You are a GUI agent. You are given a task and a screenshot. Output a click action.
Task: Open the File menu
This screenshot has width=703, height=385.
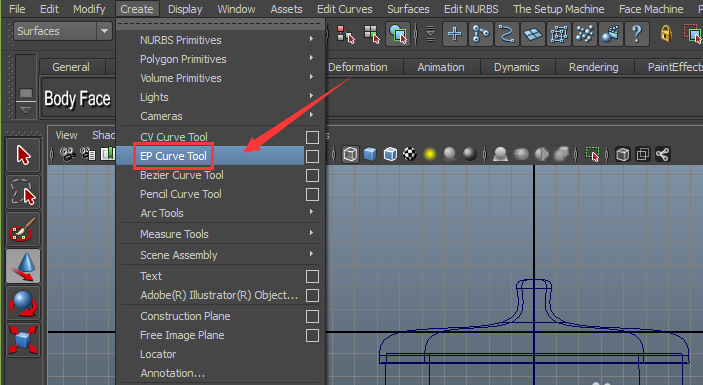coord(17,9)
